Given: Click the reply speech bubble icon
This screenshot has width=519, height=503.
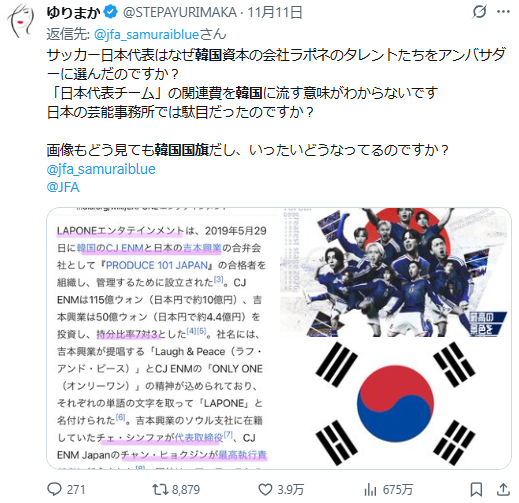Looking at the screenshot, I should tap(54, 489).
